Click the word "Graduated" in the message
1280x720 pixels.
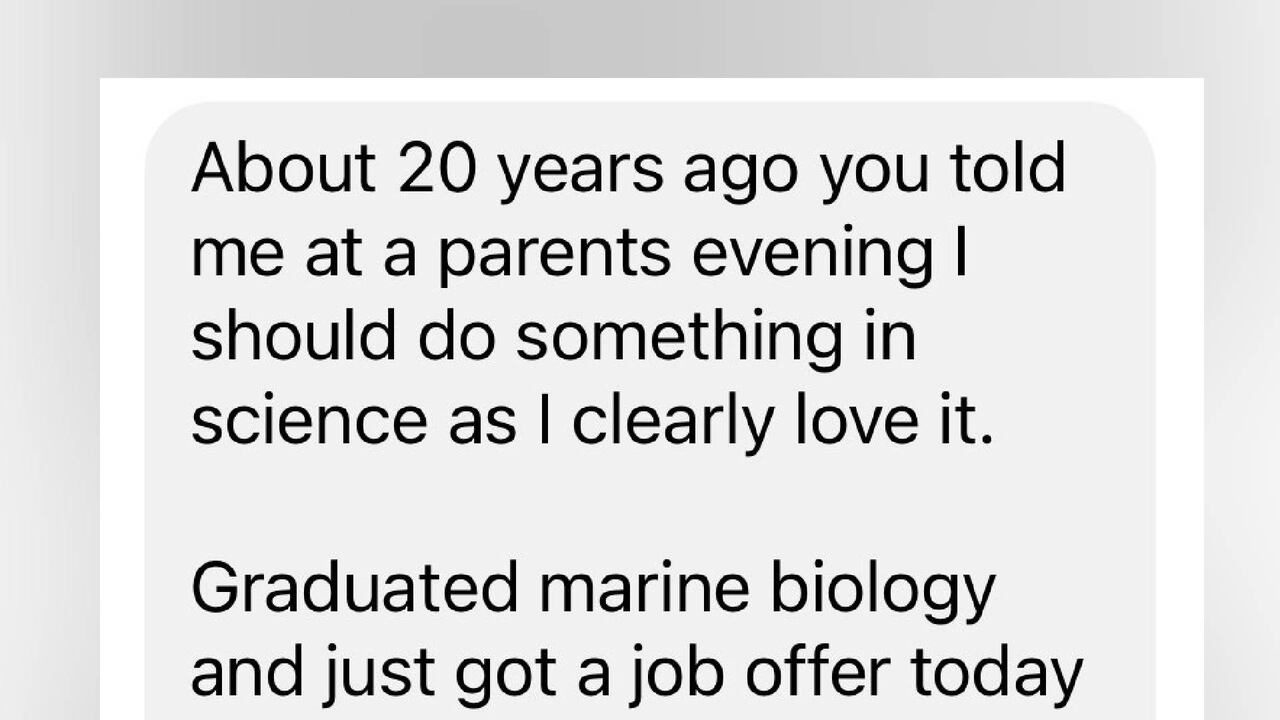pos(355,588)
